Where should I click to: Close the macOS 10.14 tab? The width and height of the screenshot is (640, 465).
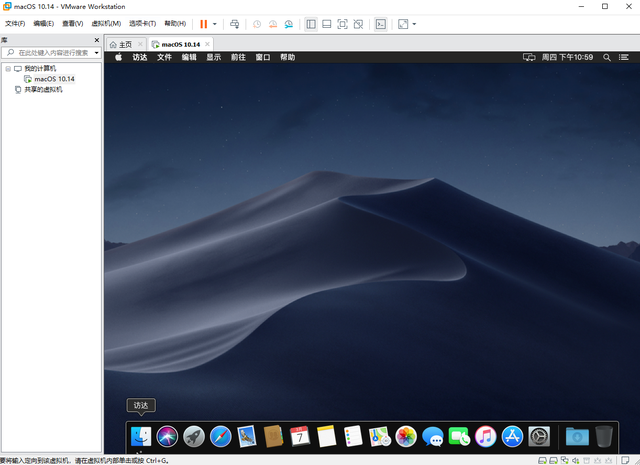coord(207,44)
